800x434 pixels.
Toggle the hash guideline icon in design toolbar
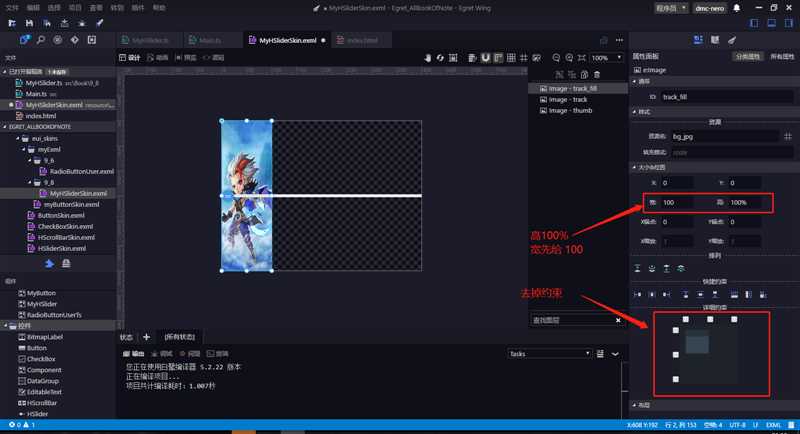tap(523, 58)
